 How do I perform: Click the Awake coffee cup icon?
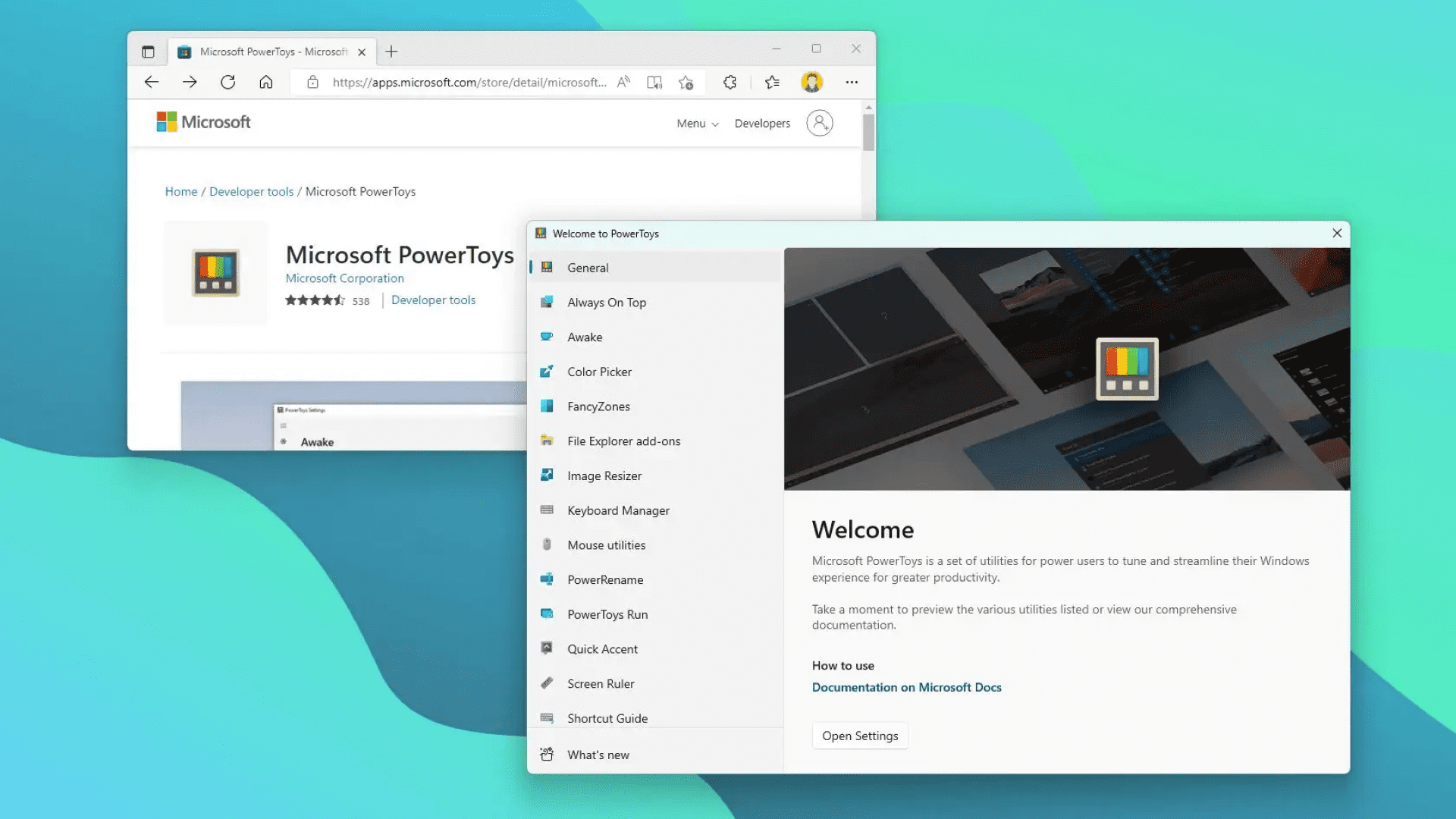(x=547, y=337)
